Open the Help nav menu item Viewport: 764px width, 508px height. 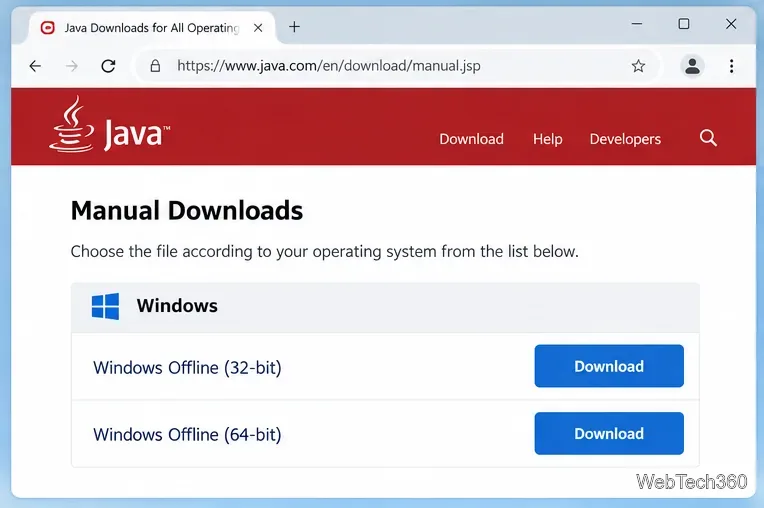[547, 139]
